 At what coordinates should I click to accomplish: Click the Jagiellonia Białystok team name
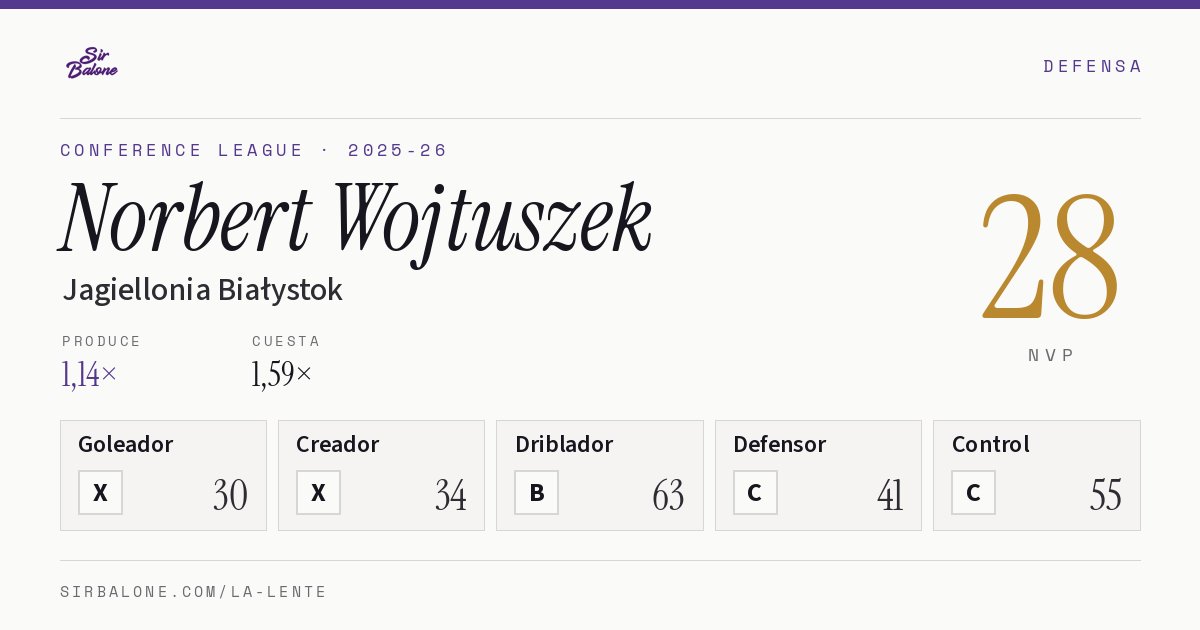pos(202,290)
